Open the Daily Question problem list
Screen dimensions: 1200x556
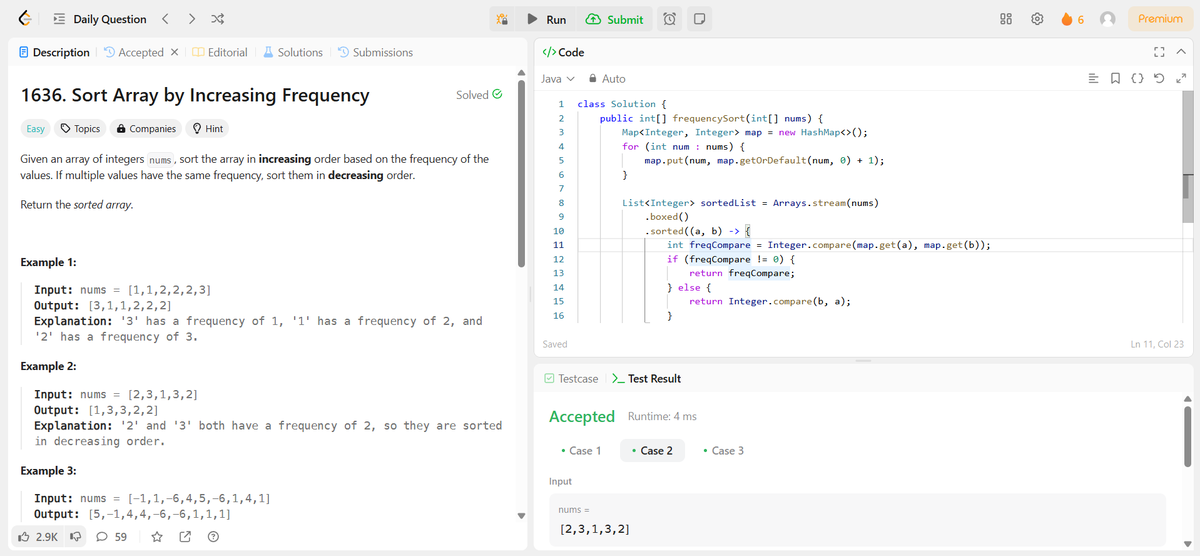(x=99, y=19)
